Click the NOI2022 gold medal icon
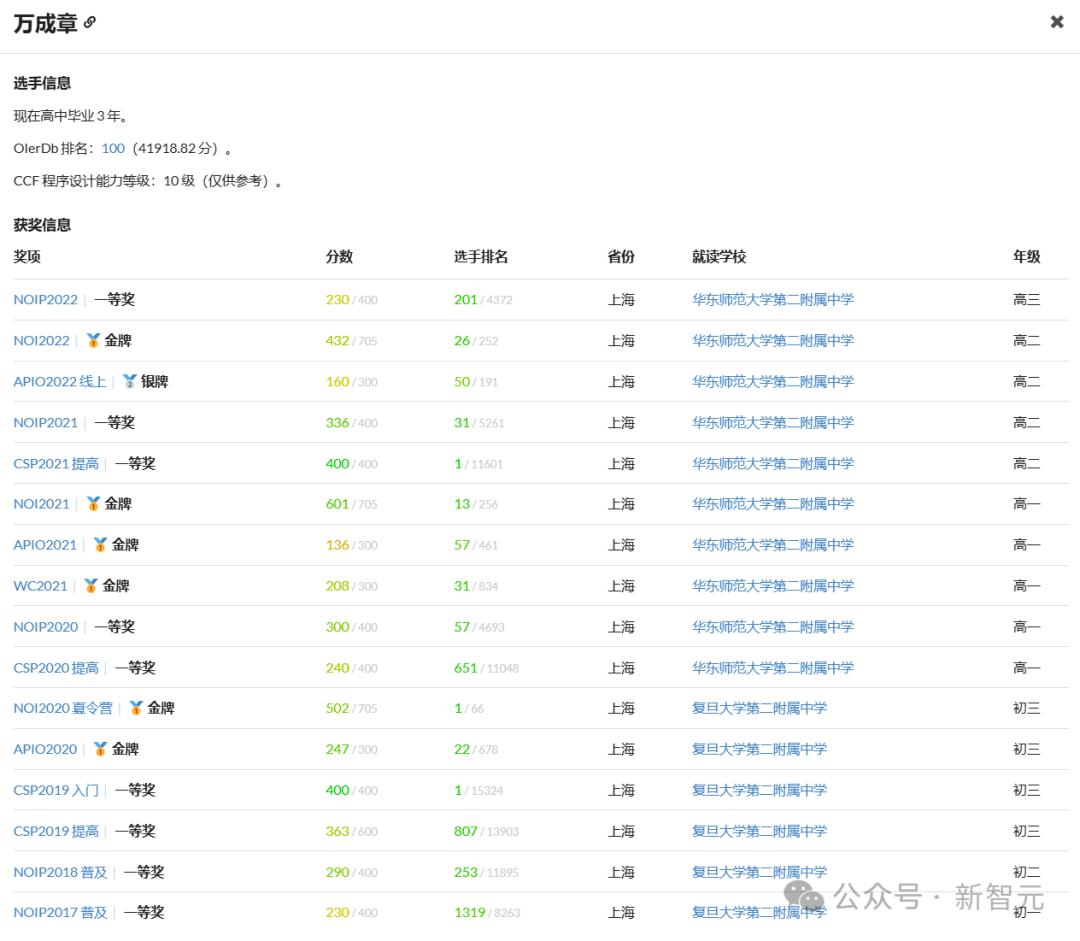The image size is (1080, 941). (x=93, y=340)
